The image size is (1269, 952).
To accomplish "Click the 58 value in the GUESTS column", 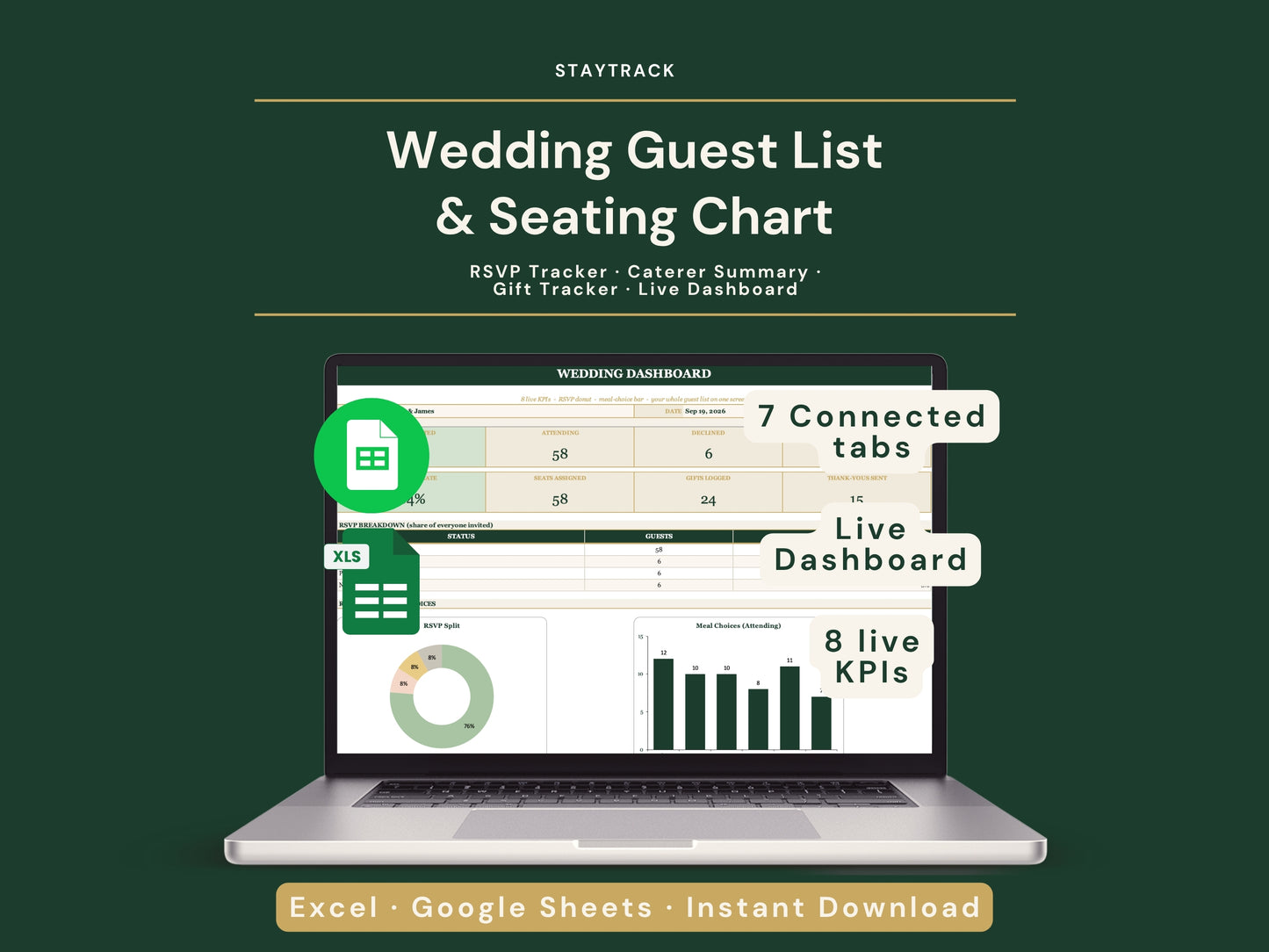I will 659,550.
